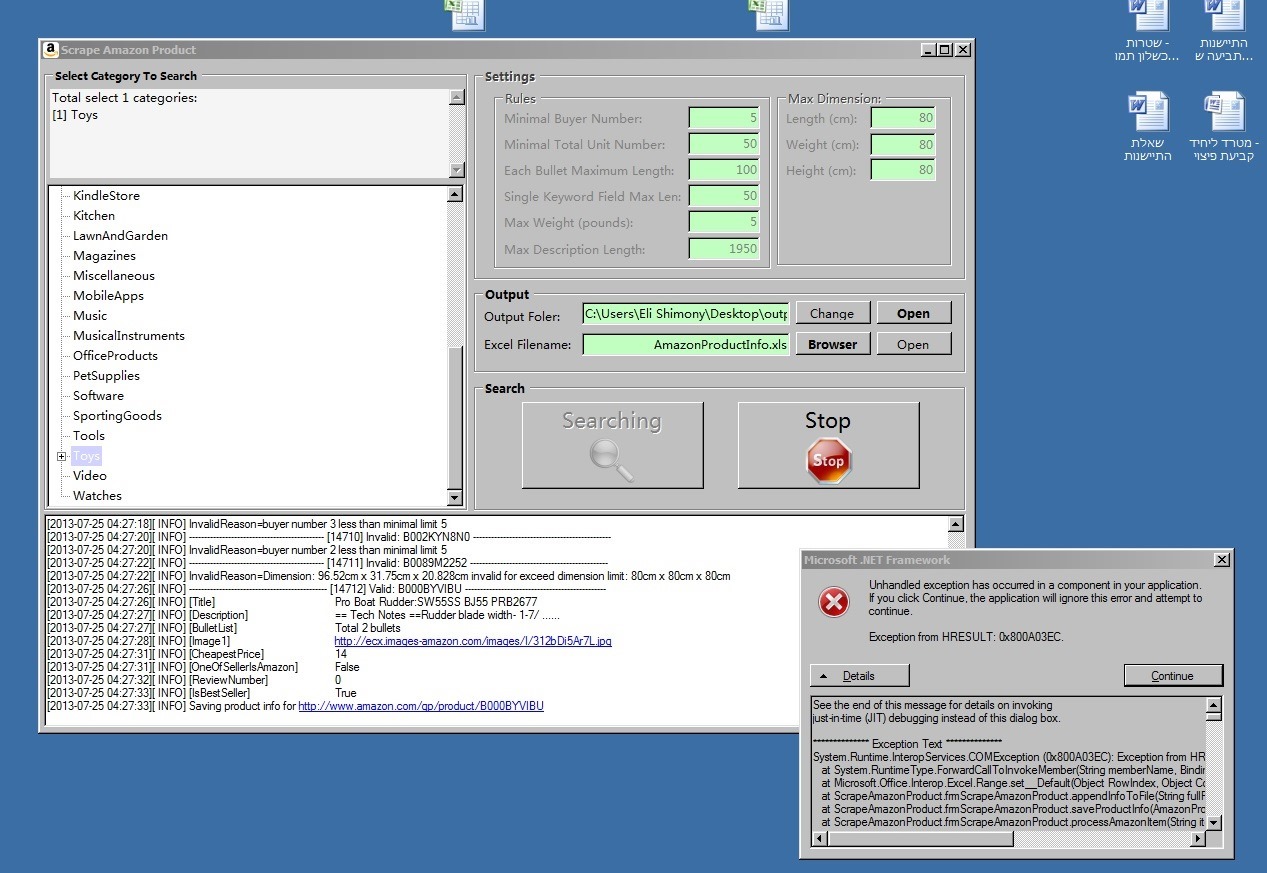Click Open next to Excel Filename
1267x873 pixels.
[x=914, y=344]
